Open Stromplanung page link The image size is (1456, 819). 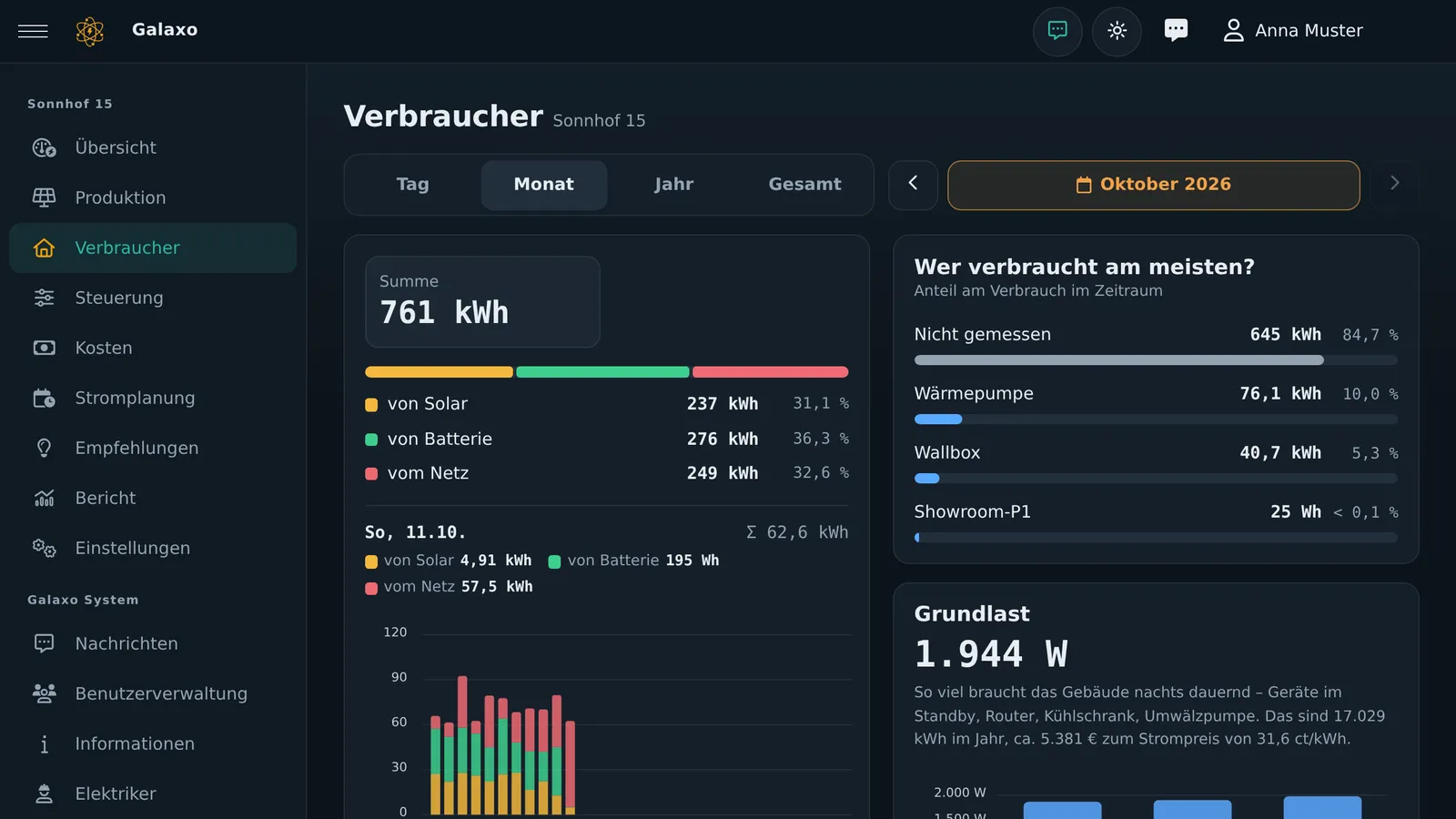[153, 398]
